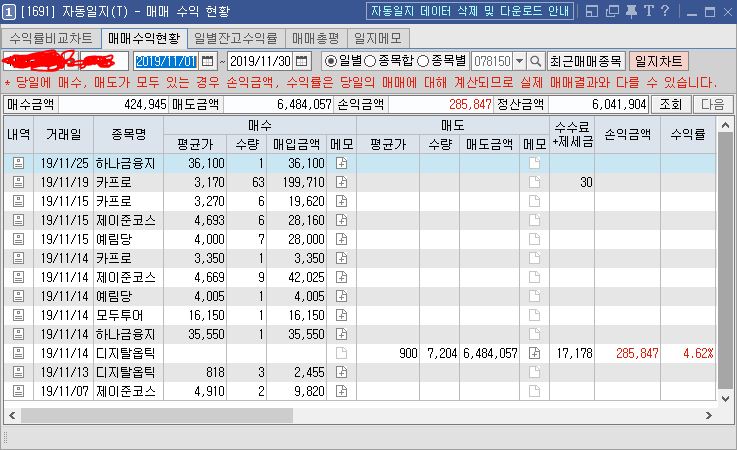Screen dimensions: 737x450
Task: Click the 다음 button
Action: click(x=713, y=104)
